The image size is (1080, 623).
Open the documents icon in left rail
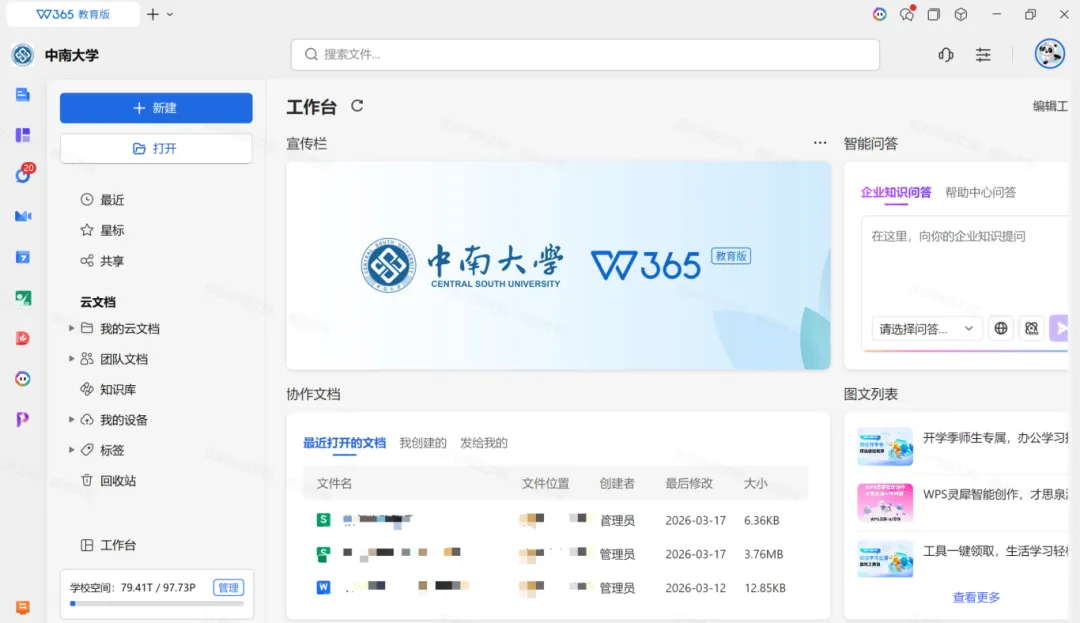click(x=23, y=94)
